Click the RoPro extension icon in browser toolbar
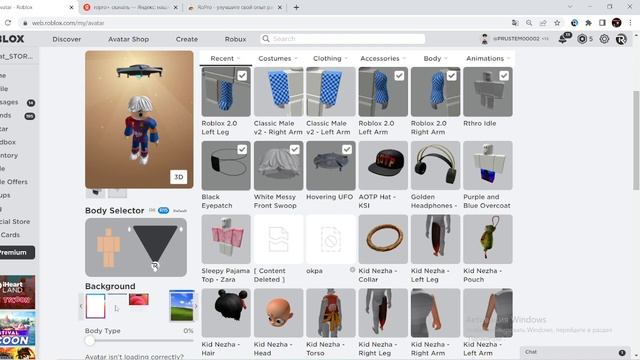The image size is (640, 360). click(x=574, y=23)
